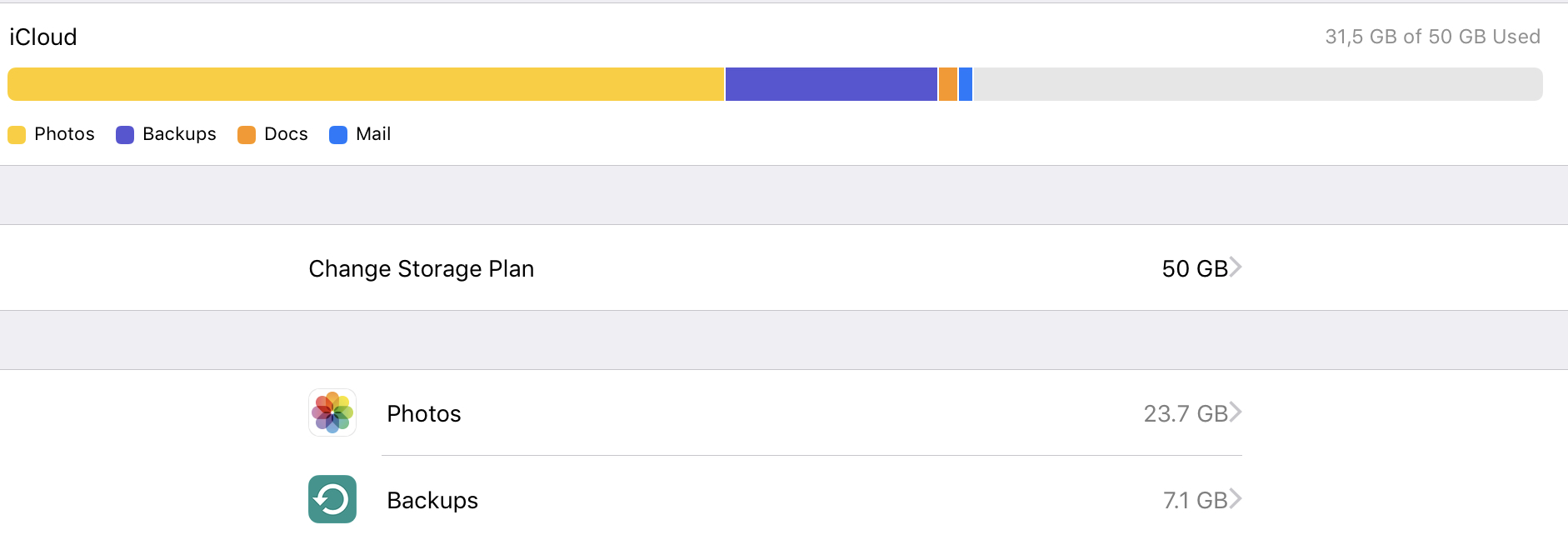
Task: Click the purple Backups segment of storage bar
Action: coord(831,84)
